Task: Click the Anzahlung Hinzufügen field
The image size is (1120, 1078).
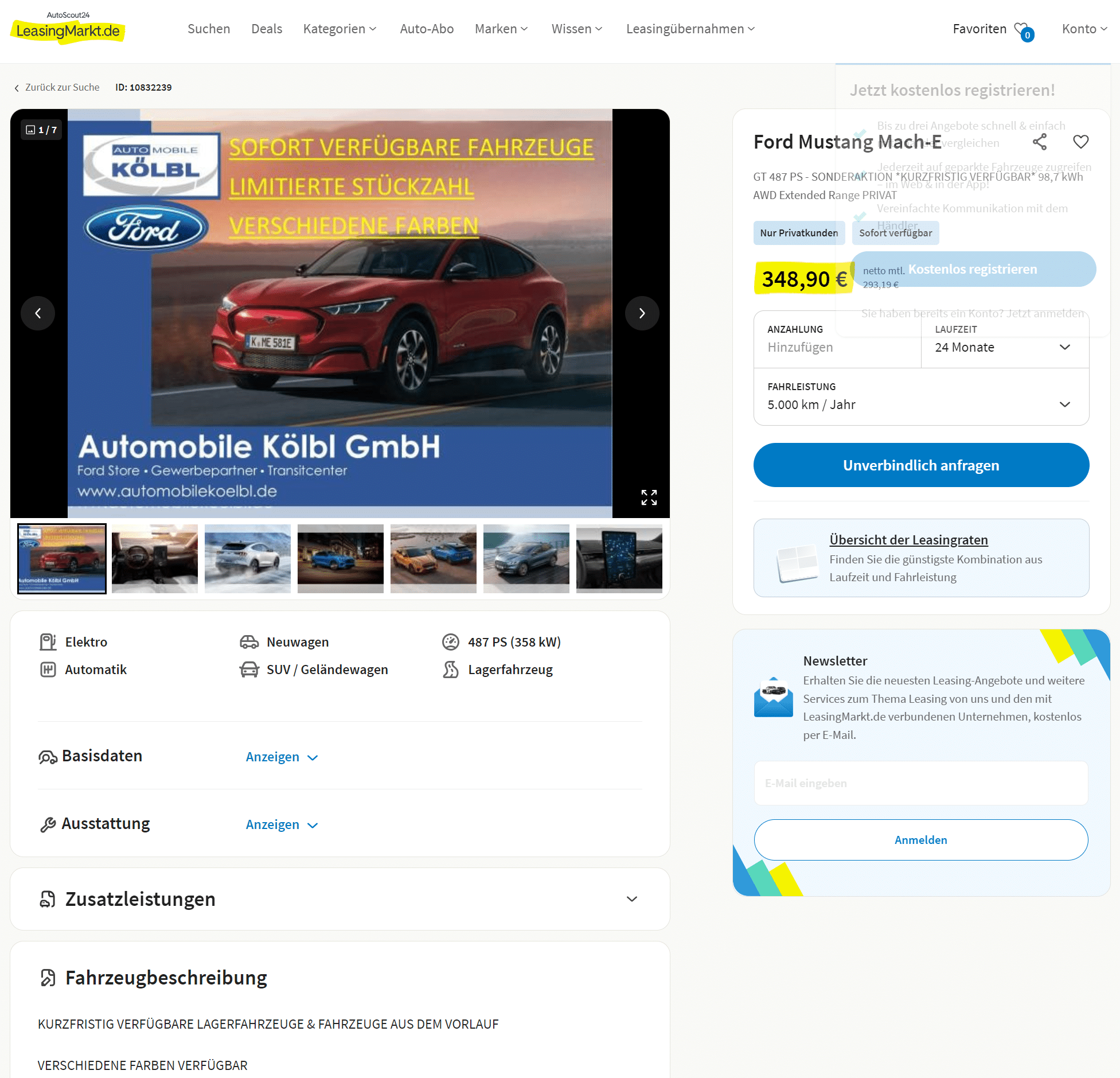Action: click(x=837, y=339)
